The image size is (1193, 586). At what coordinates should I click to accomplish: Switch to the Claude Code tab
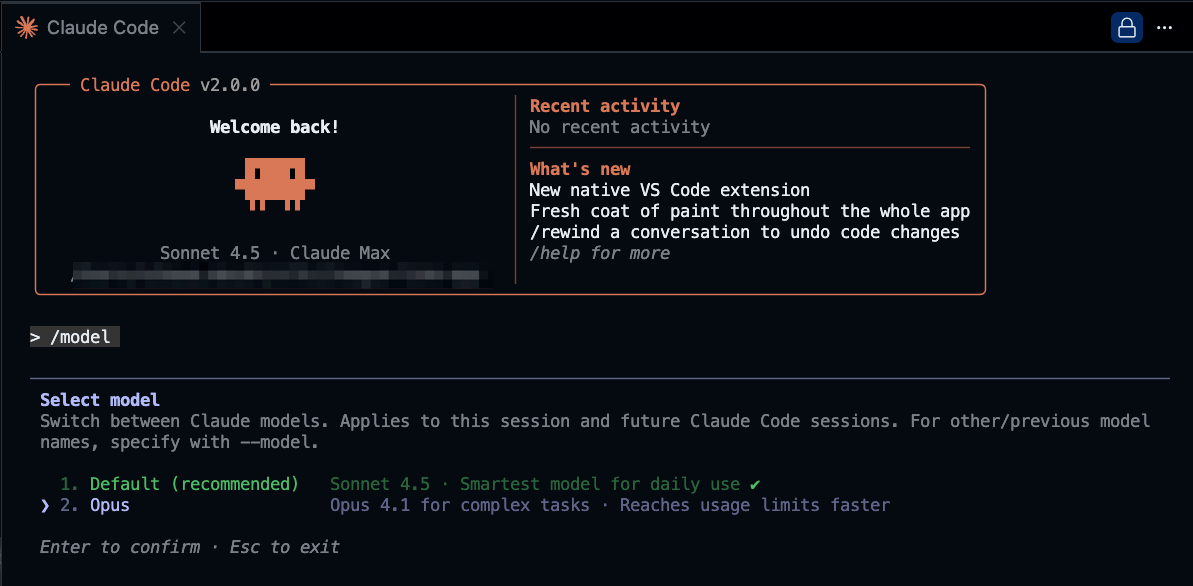102,27
